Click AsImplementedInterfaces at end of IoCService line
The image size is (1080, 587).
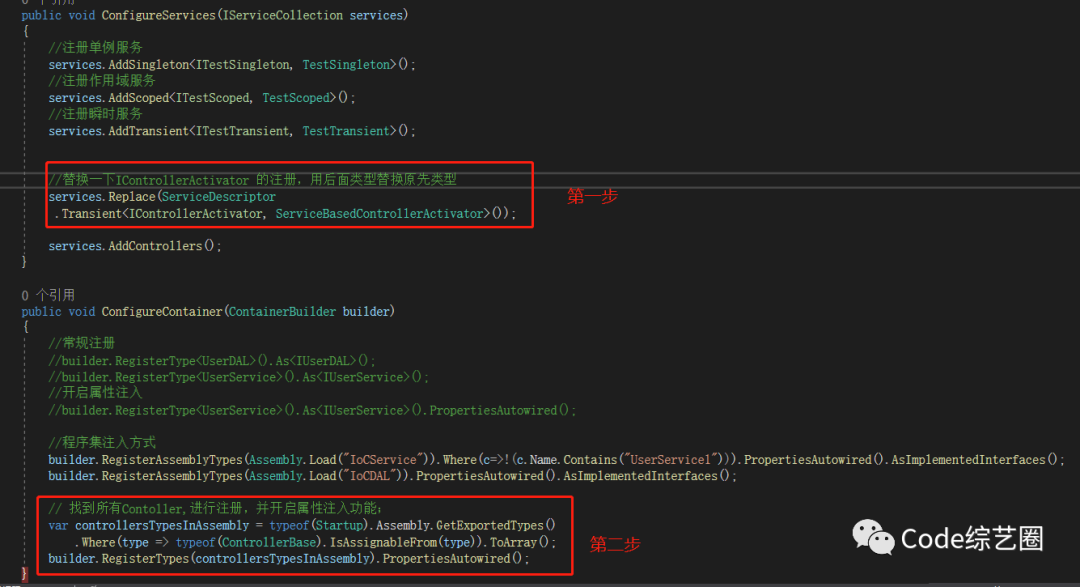(968, 460)
